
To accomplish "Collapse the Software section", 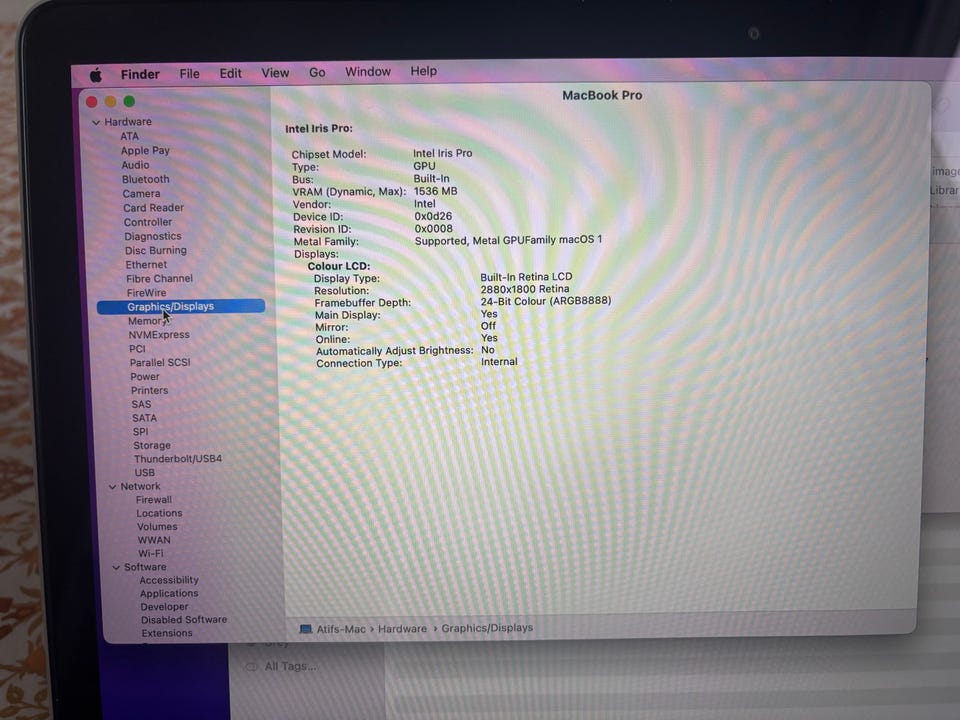I will [116, 568].
